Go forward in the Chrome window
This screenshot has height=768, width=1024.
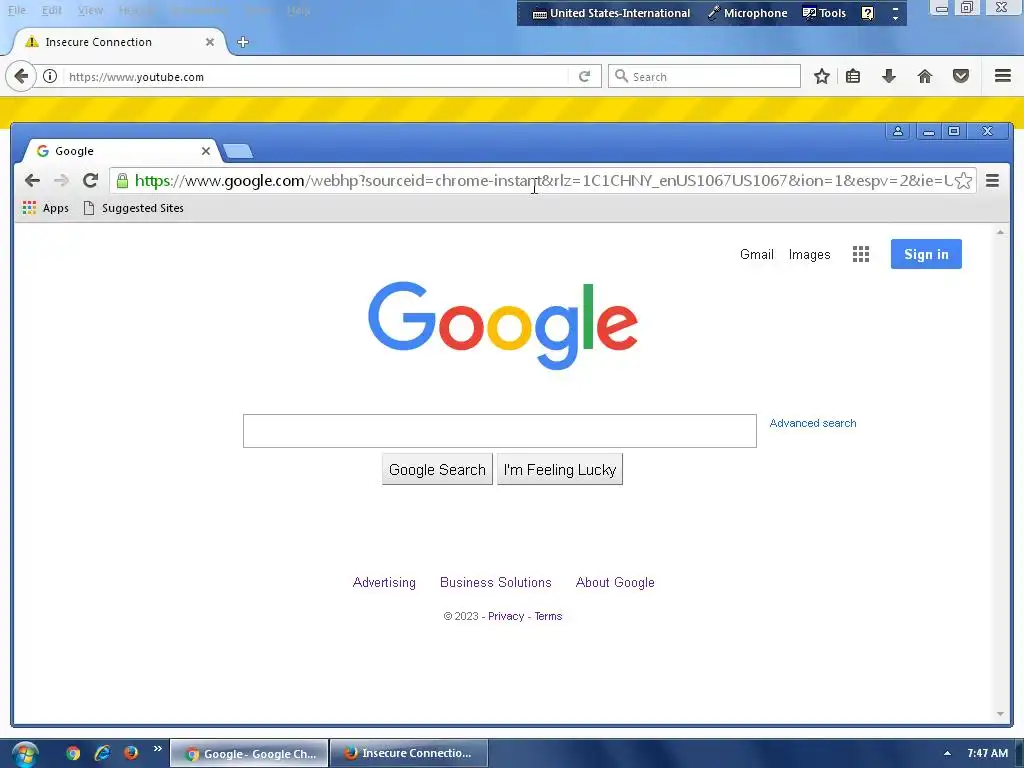coord(61,180)
